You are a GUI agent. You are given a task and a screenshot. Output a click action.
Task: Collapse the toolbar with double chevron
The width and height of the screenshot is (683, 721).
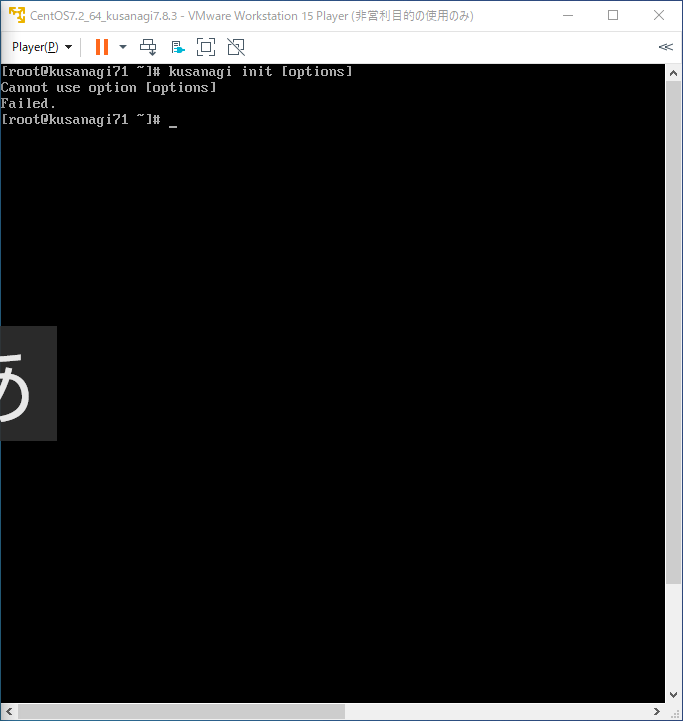[x=665, y=47]
